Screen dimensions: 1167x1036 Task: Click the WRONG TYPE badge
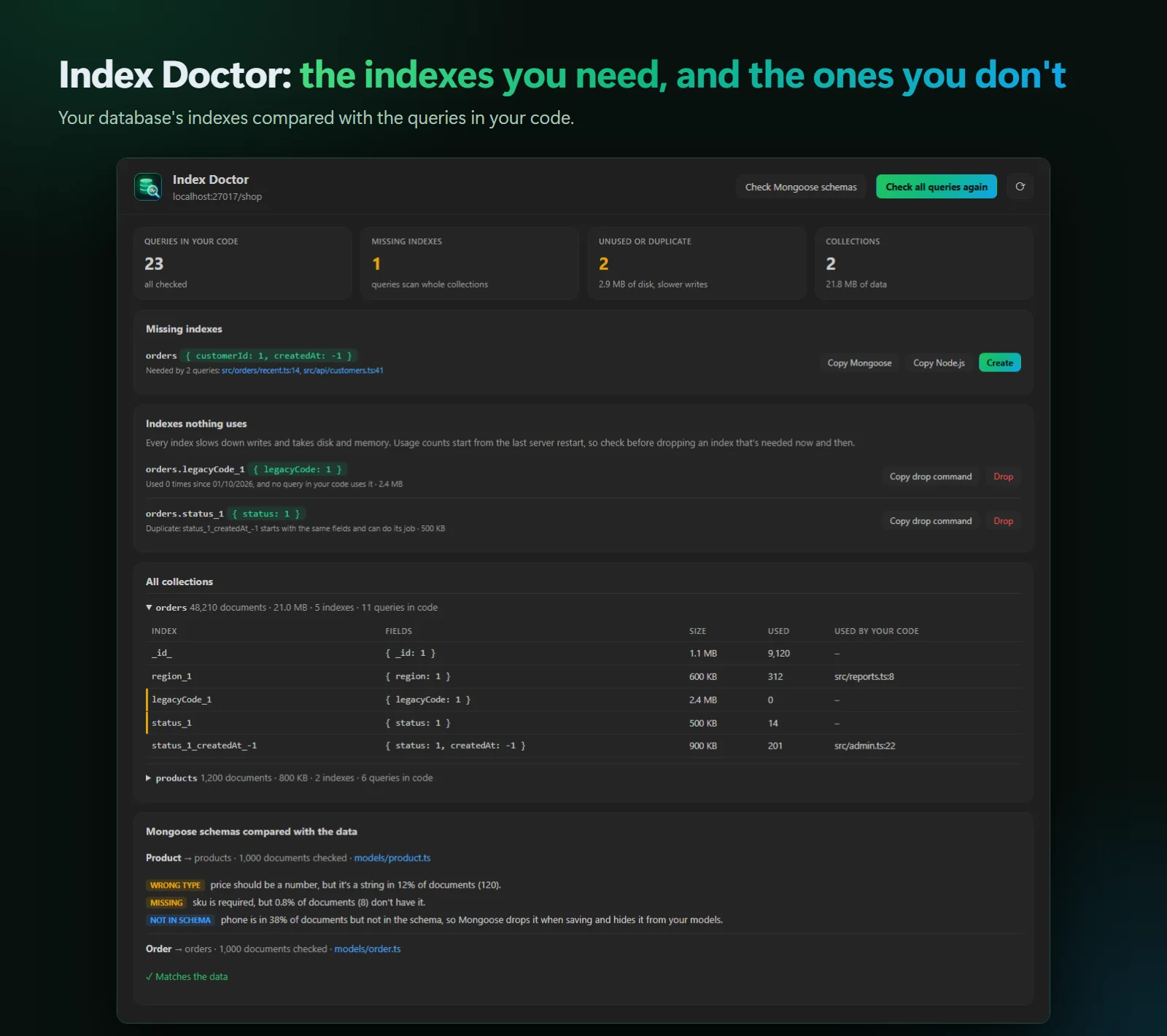[175, 885]
